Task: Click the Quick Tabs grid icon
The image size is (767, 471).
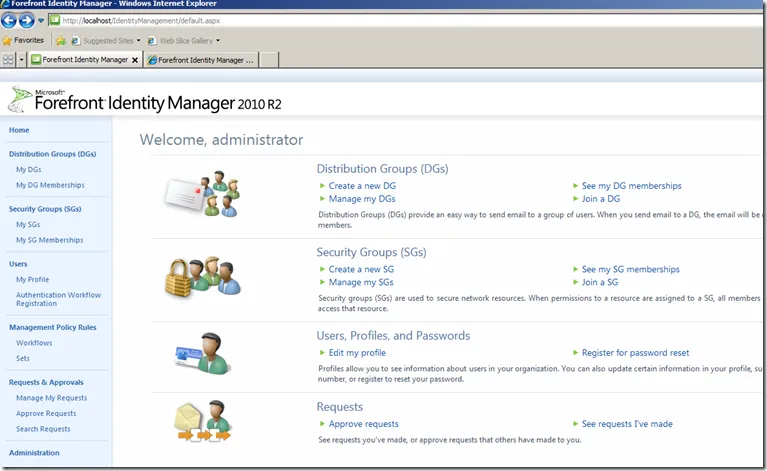Action: [8, 60]
